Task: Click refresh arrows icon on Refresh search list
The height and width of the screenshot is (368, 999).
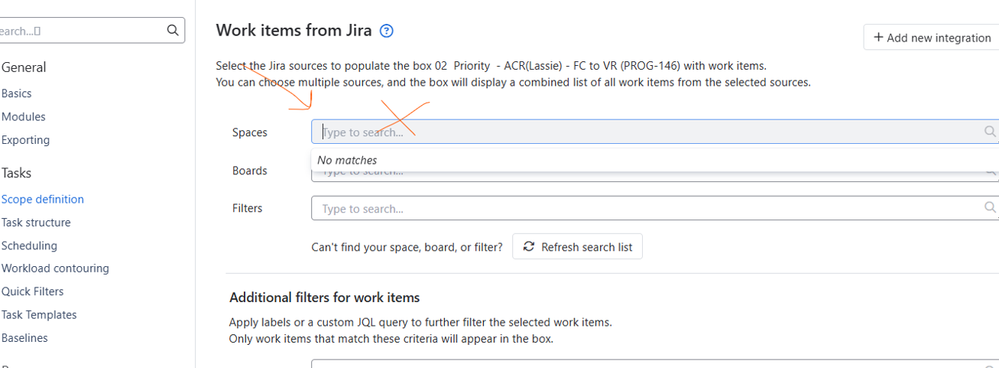Action: 529,246
